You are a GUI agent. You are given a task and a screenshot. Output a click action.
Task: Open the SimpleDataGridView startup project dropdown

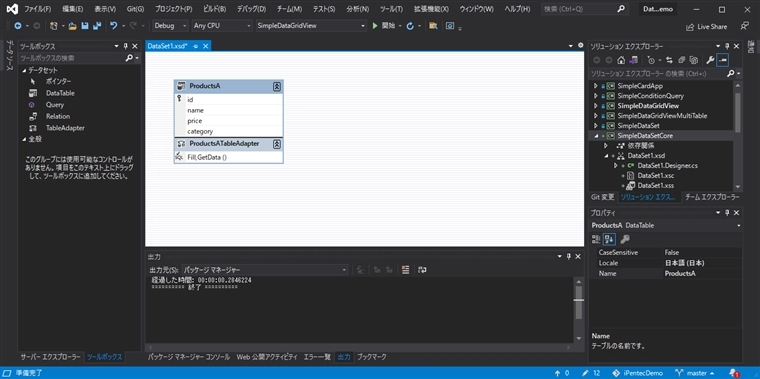coord(311,26)
